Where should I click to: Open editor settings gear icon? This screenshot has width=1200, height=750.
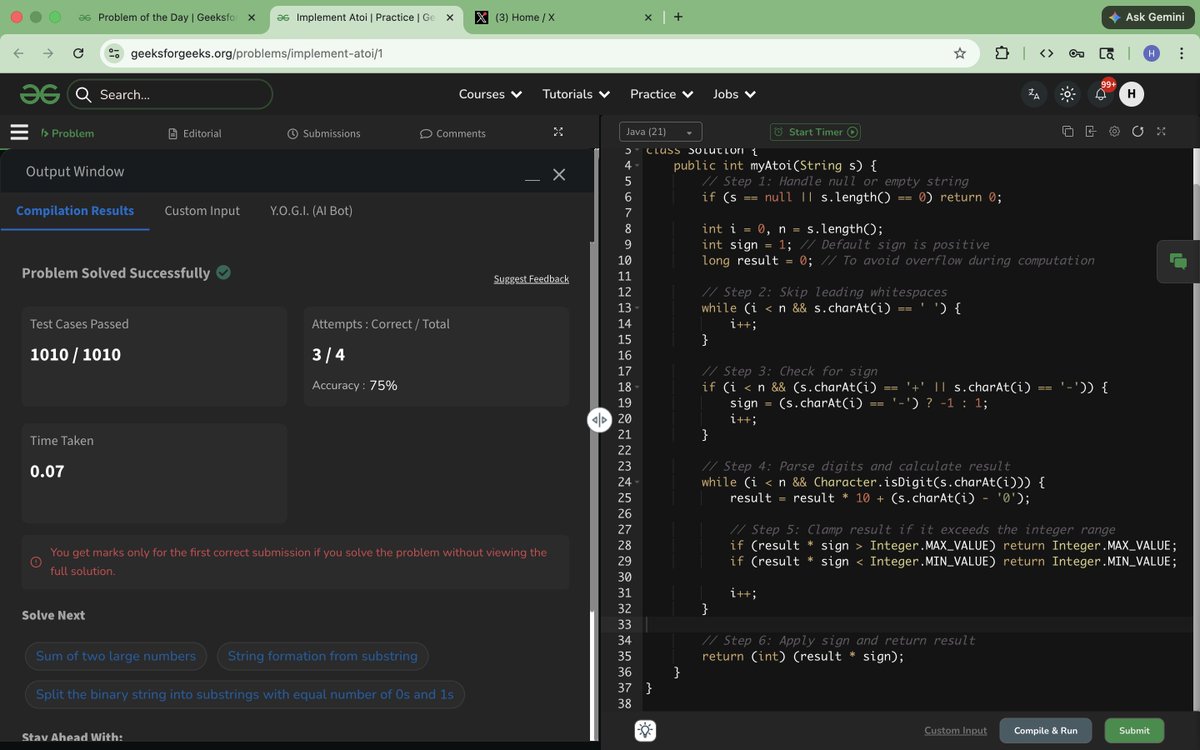point(1114,132)
